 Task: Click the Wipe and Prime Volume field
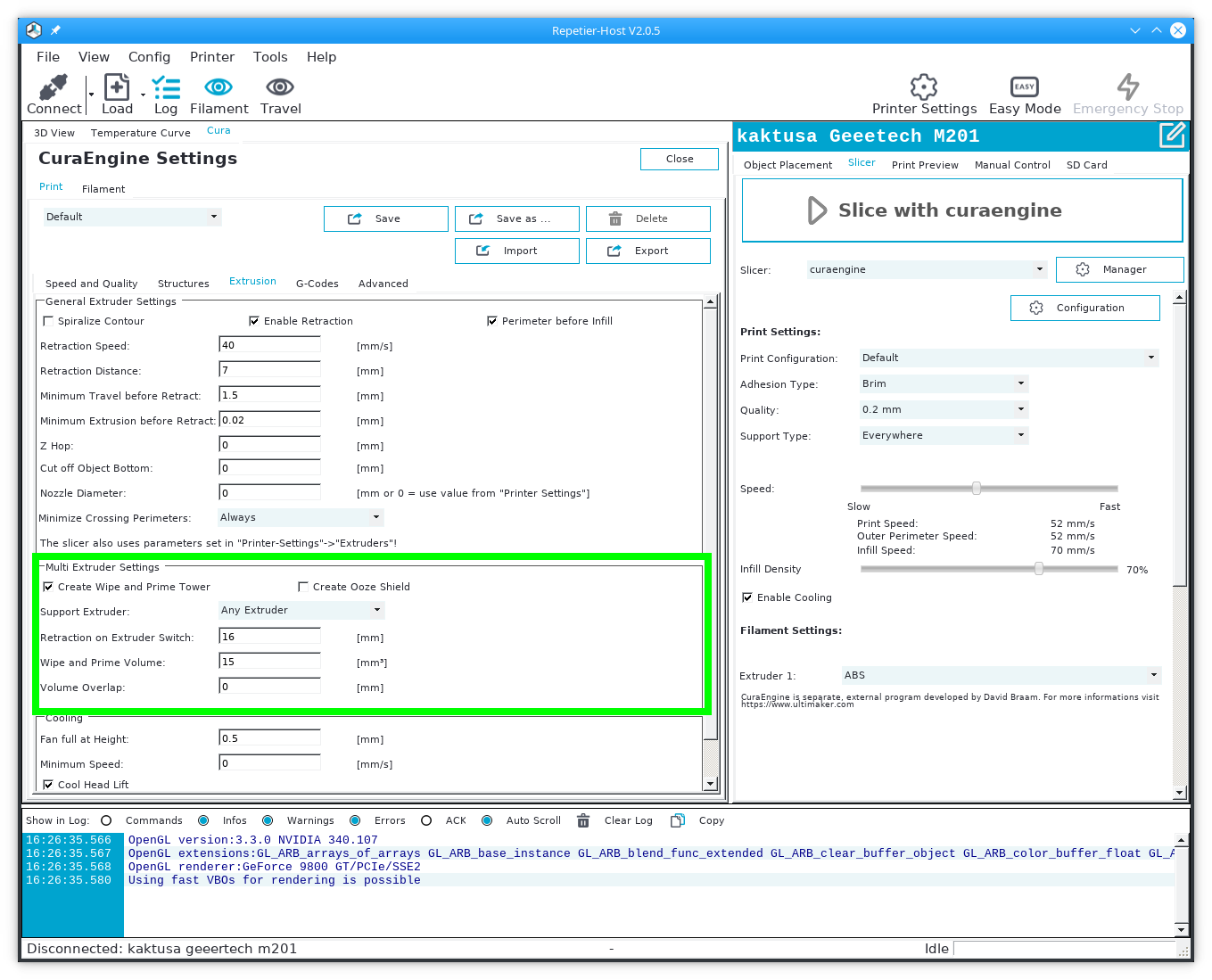(x=270, y=662)
